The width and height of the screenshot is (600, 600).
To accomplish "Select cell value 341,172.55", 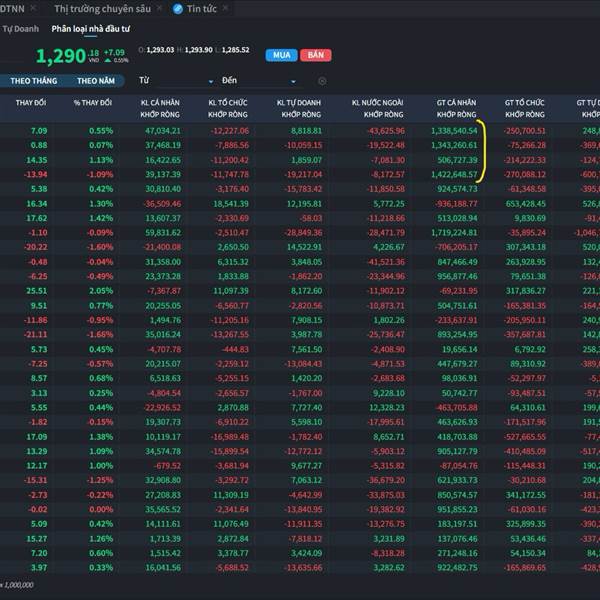I will [x=526, y=495].
